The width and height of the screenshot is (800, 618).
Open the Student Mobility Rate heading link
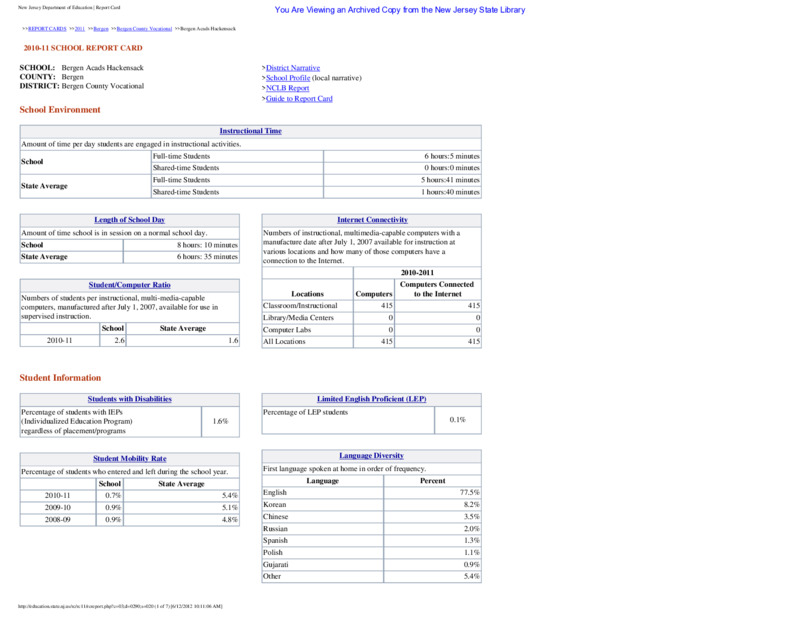[x=130, y=459]
